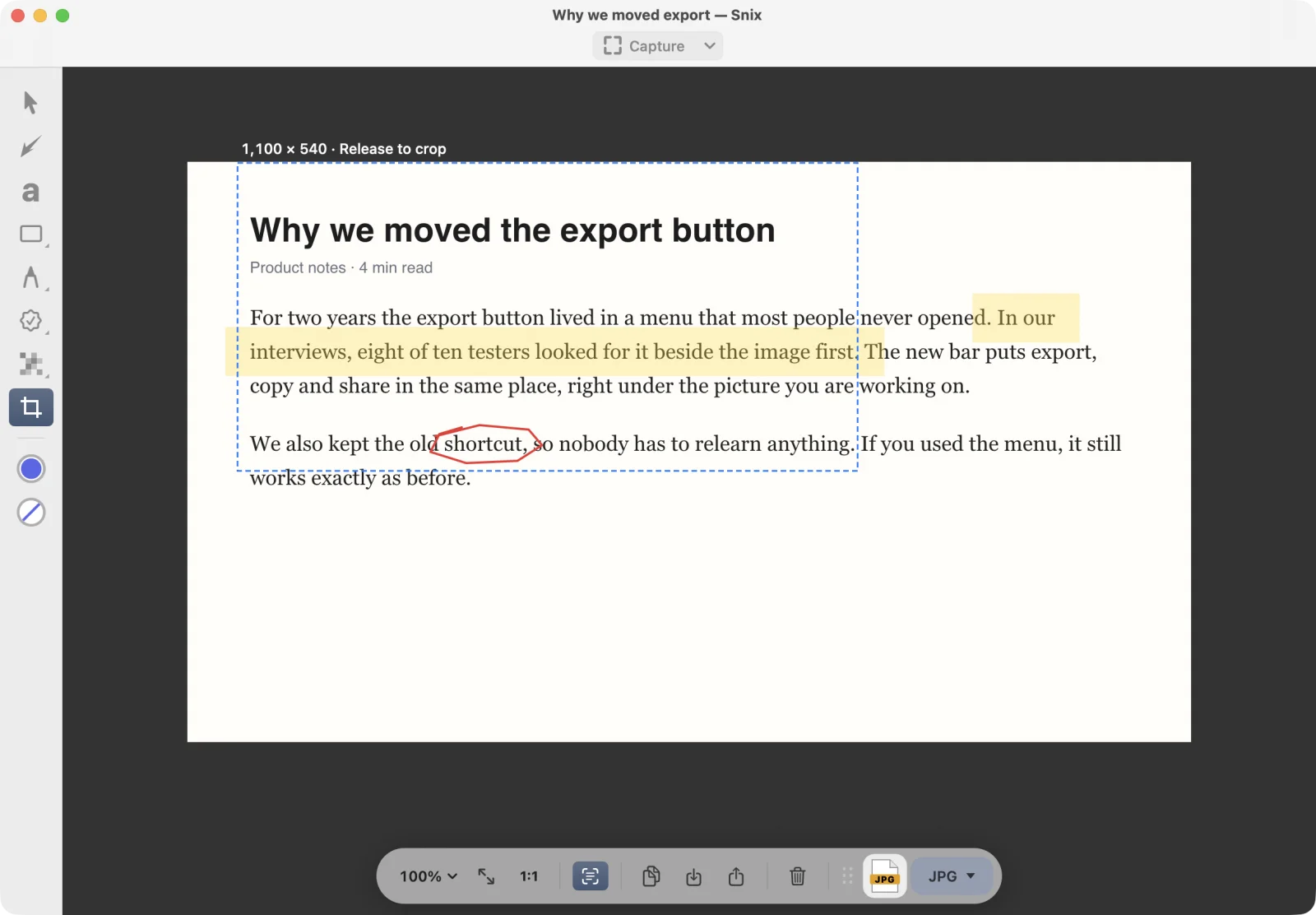Share the image via share icon
The image size is (1316, 915).
736,876
